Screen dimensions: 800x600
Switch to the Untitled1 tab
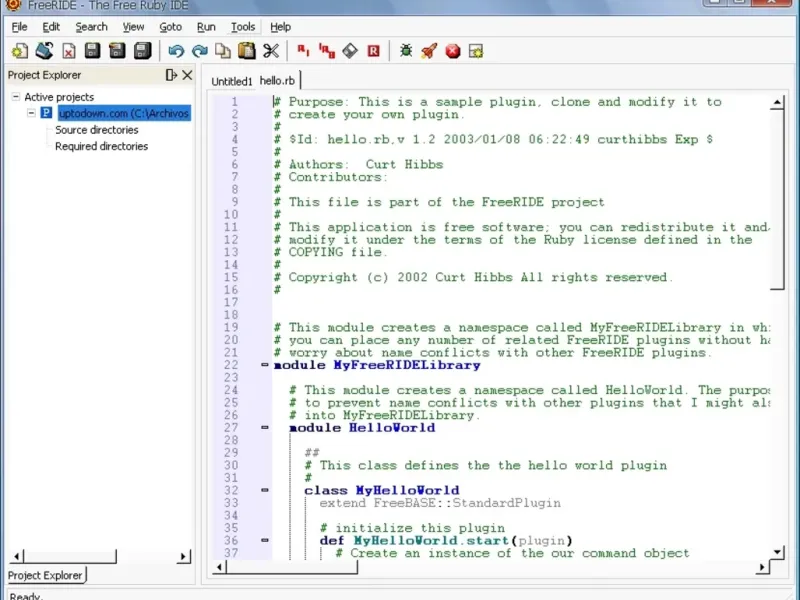pos(231,81)
